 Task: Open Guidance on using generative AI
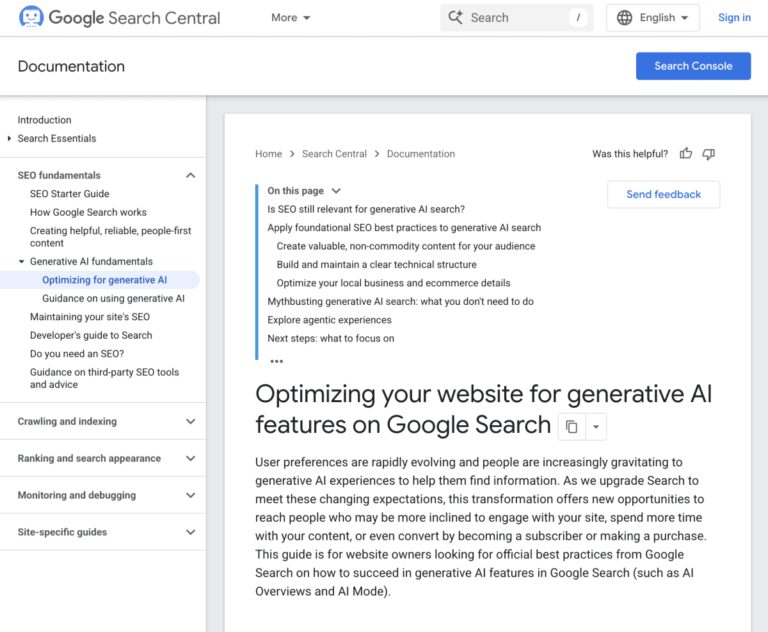(113, 298)
